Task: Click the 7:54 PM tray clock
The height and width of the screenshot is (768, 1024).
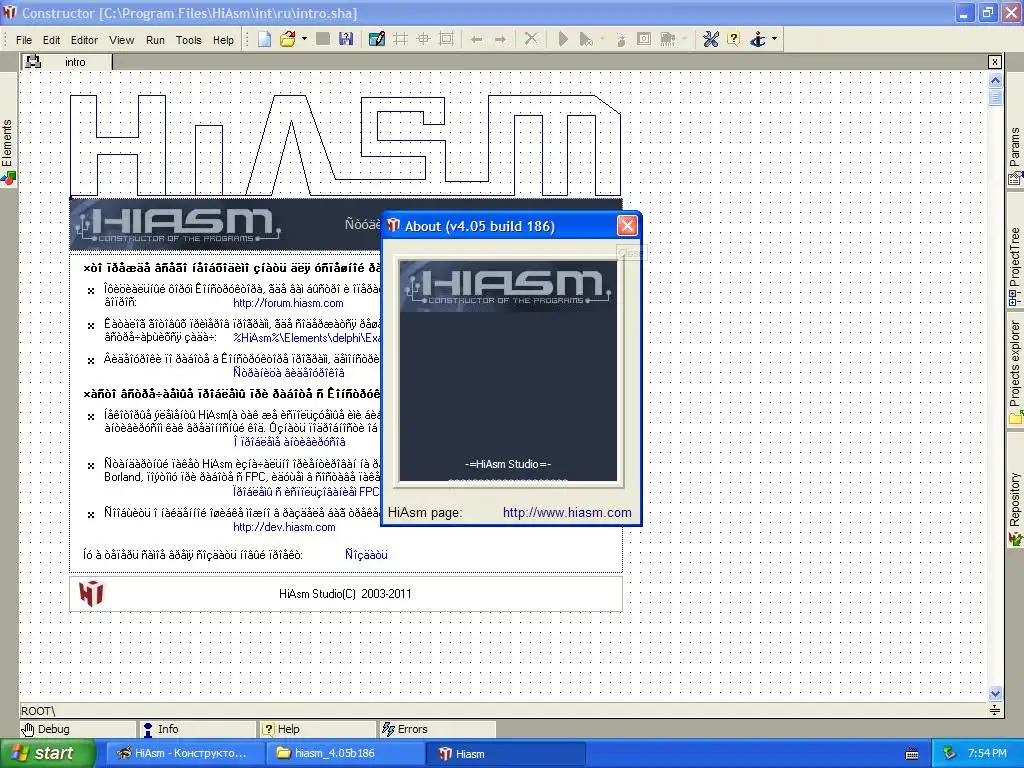Action: pyautogui.click(x=987, y=754)
